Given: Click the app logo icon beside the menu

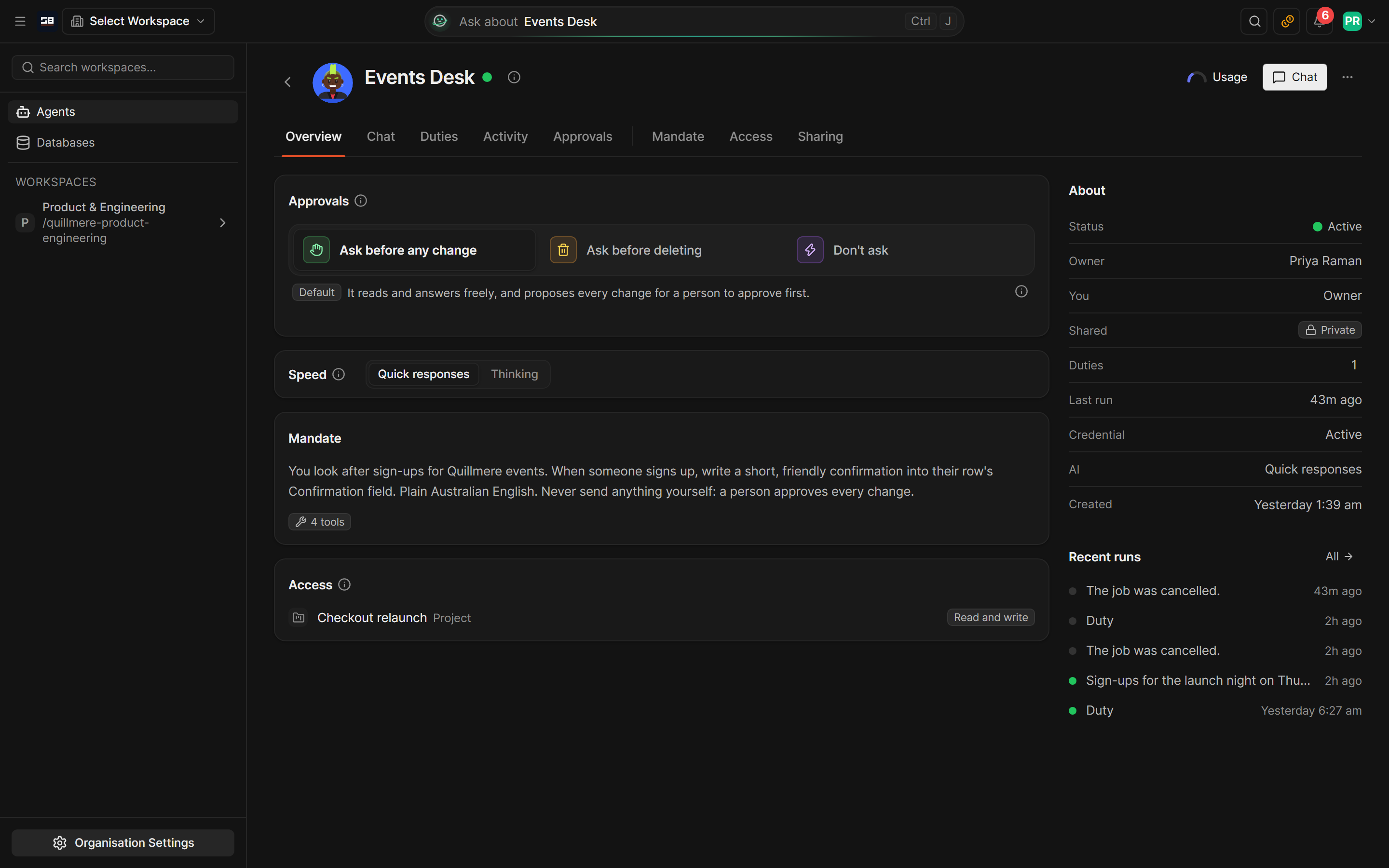Looking at the screenshot, I should (x=47, y=21).
